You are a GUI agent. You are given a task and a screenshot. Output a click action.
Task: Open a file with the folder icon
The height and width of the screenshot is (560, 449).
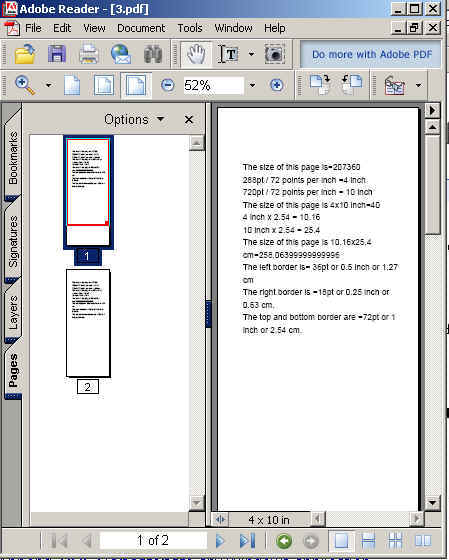(x=25, y=54)
